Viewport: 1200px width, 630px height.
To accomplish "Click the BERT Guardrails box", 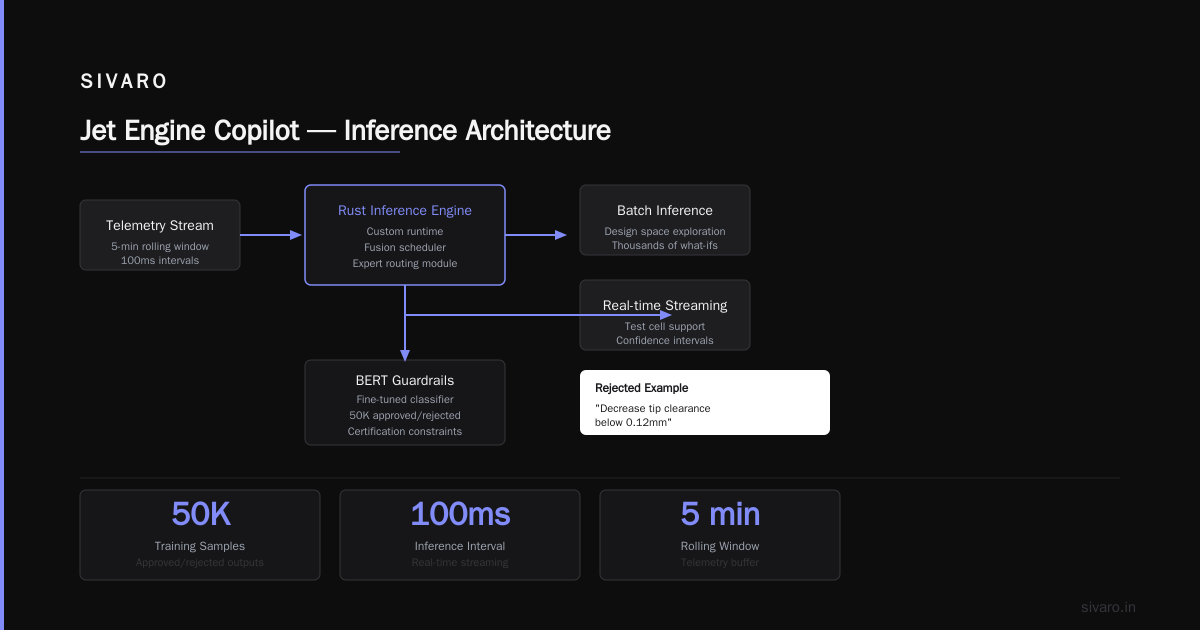I will (405, 402).
